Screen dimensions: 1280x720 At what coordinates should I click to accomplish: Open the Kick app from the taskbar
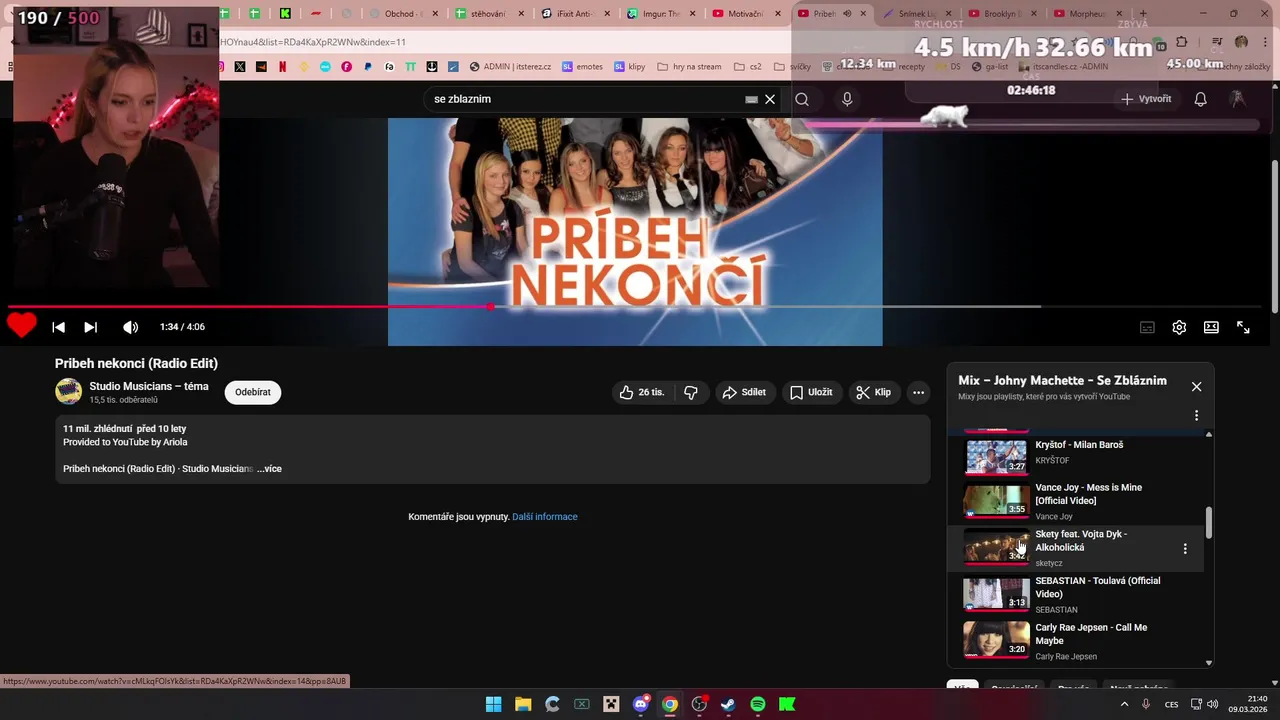[x=787, y=704]
